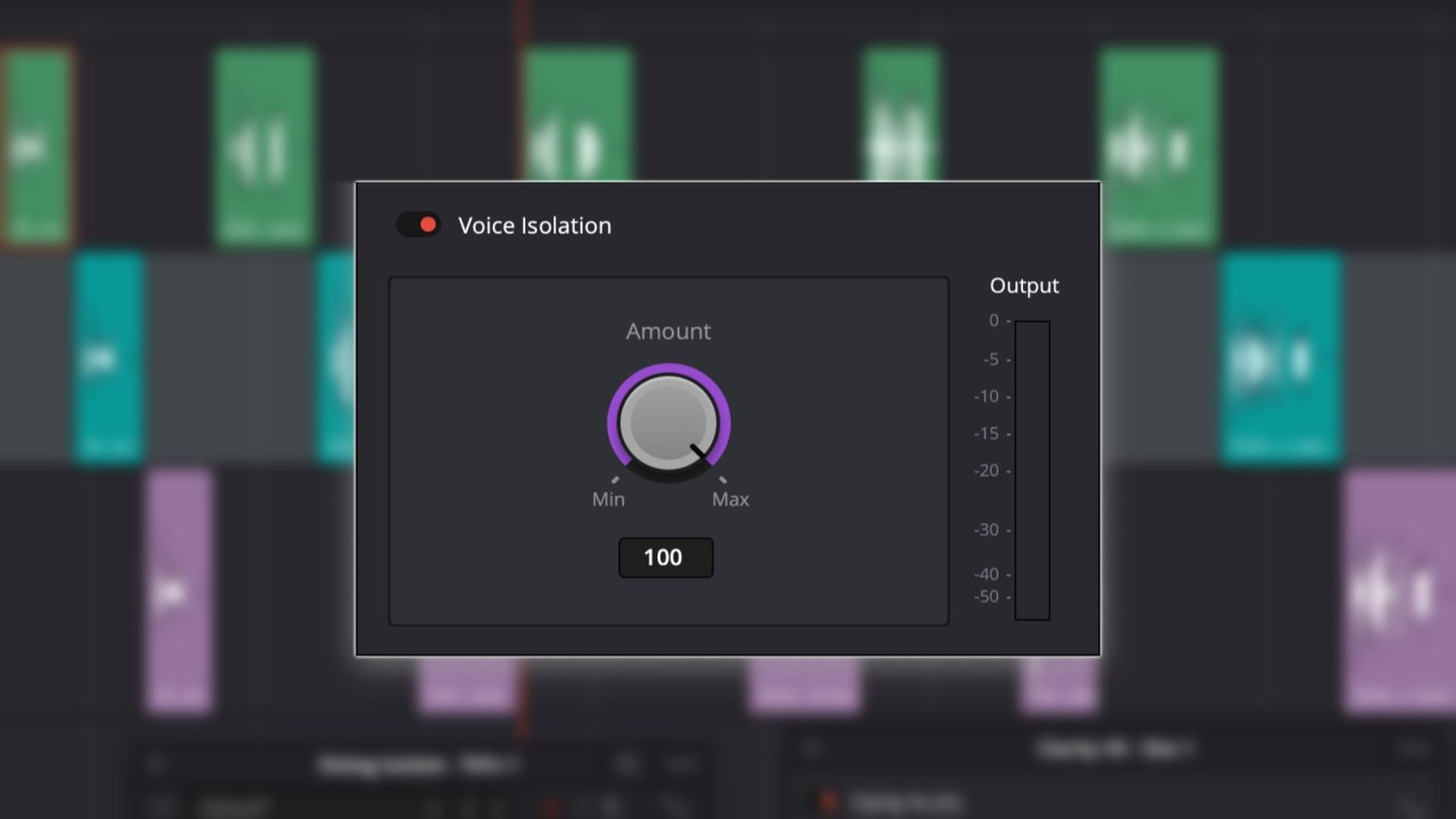Select the Amount value field showing 100

(x=665, y=557)
